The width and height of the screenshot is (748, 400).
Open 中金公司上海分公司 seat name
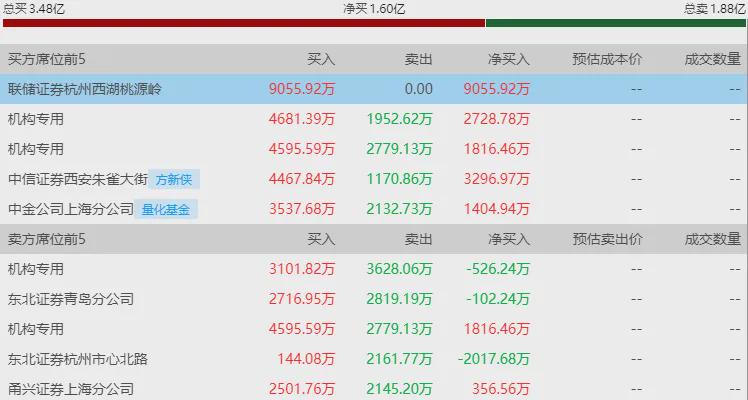71,209
